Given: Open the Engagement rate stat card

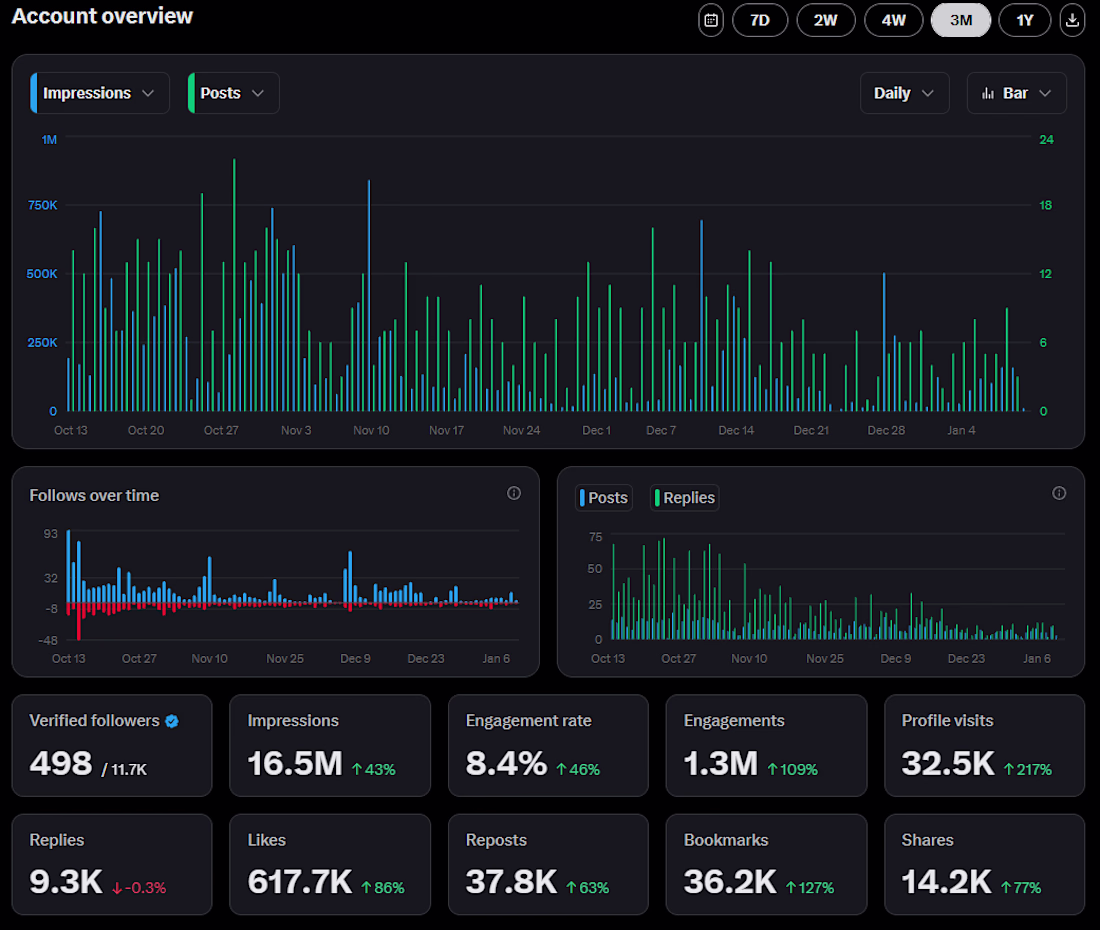Looking at the screenshot, I should pyautogui.click(x=548, y=745).
